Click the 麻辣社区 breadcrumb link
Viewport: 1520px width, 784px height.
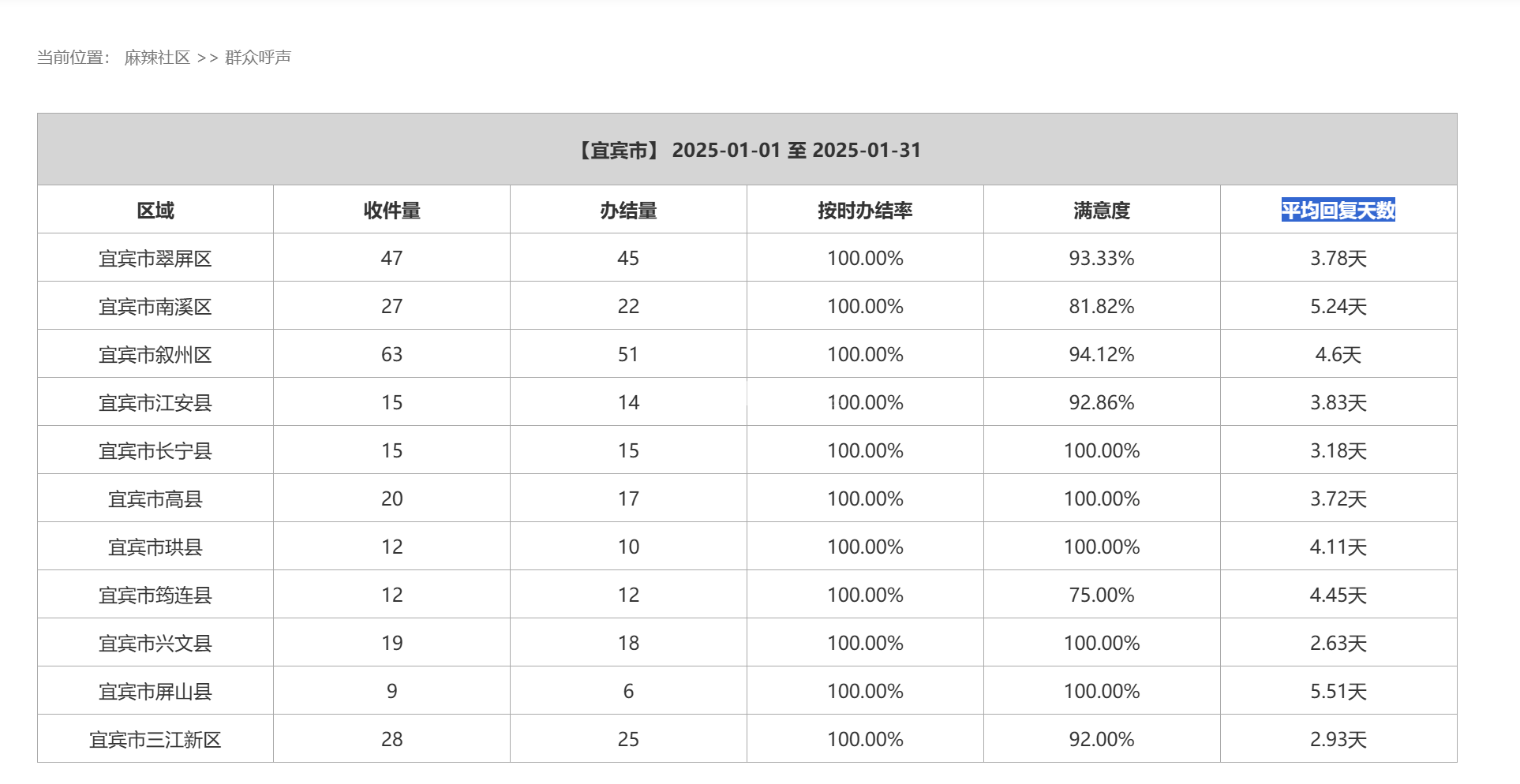click(x=157, y=58)
